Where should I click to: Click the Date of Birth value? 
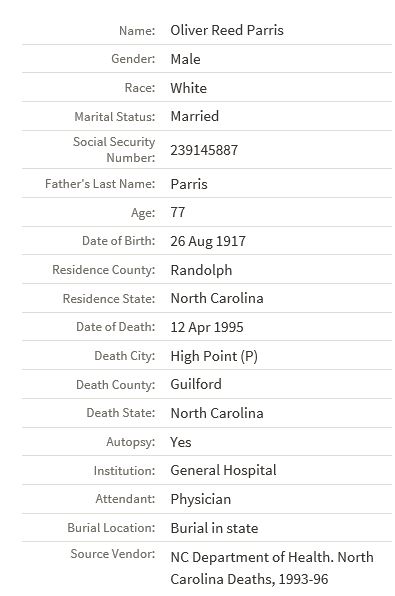click(x=208, y=241)
